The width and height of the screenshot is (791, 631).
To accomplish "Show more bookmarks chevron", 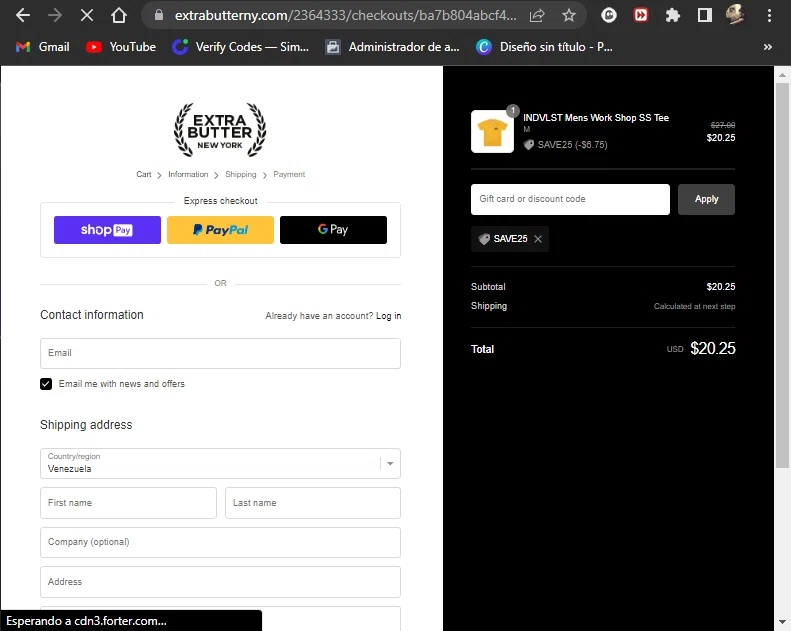I will (767, 47).
